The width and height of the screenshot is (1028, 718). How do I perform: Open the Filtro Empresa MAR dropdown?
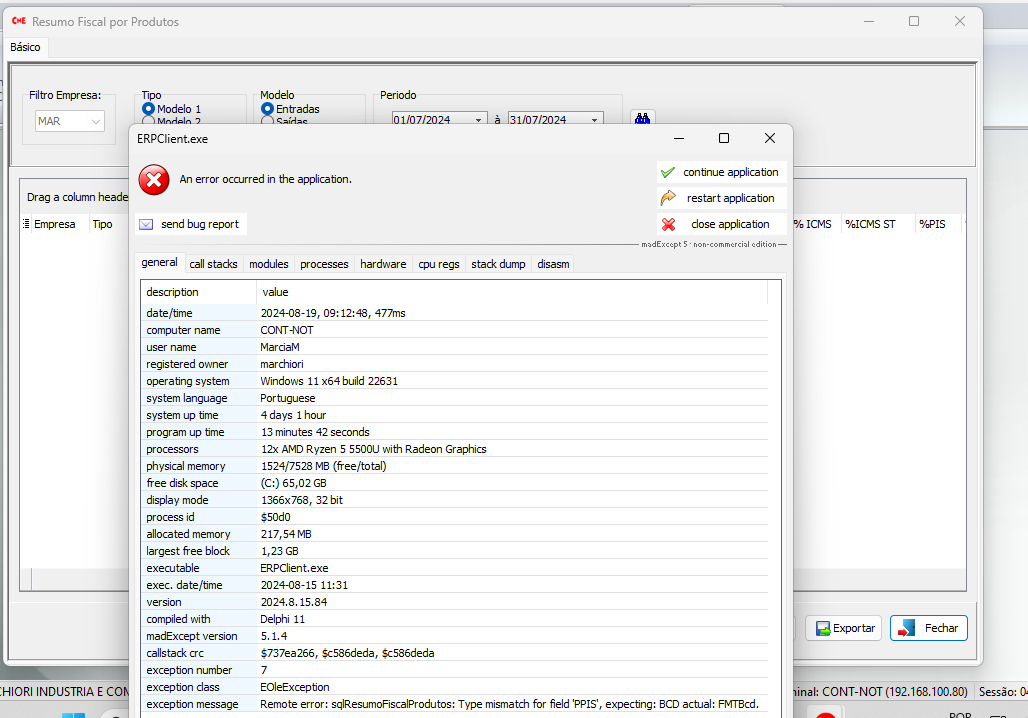(96, 121)
